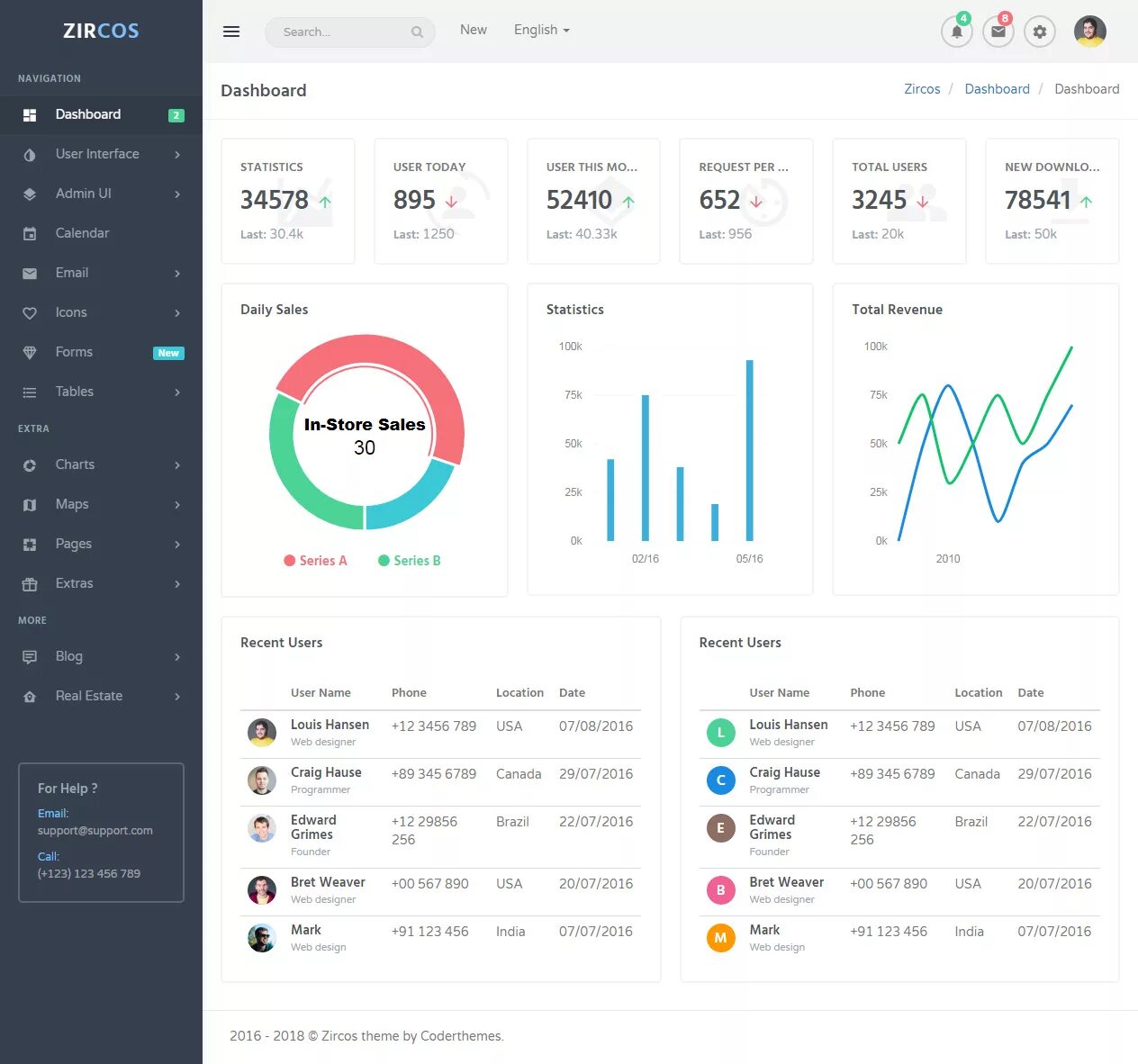Click the search magnifier icon
Viewport: 1138px width, 1064px height.
click(x=417, y=32)
